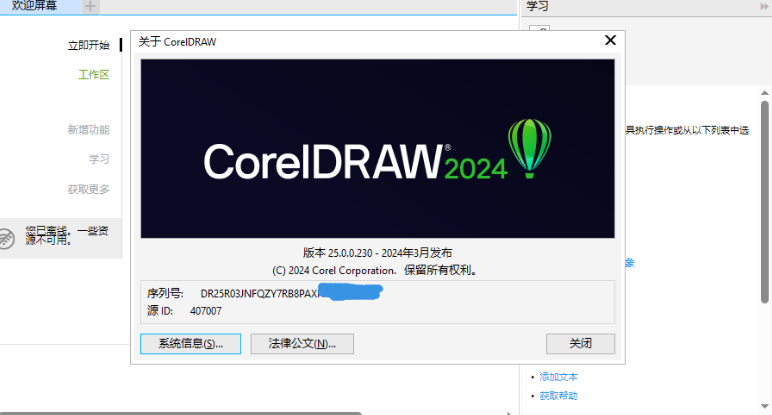Click the 学习 docker vertical scrollbar
Screen dimensions: 772x415
click(765, 202)
